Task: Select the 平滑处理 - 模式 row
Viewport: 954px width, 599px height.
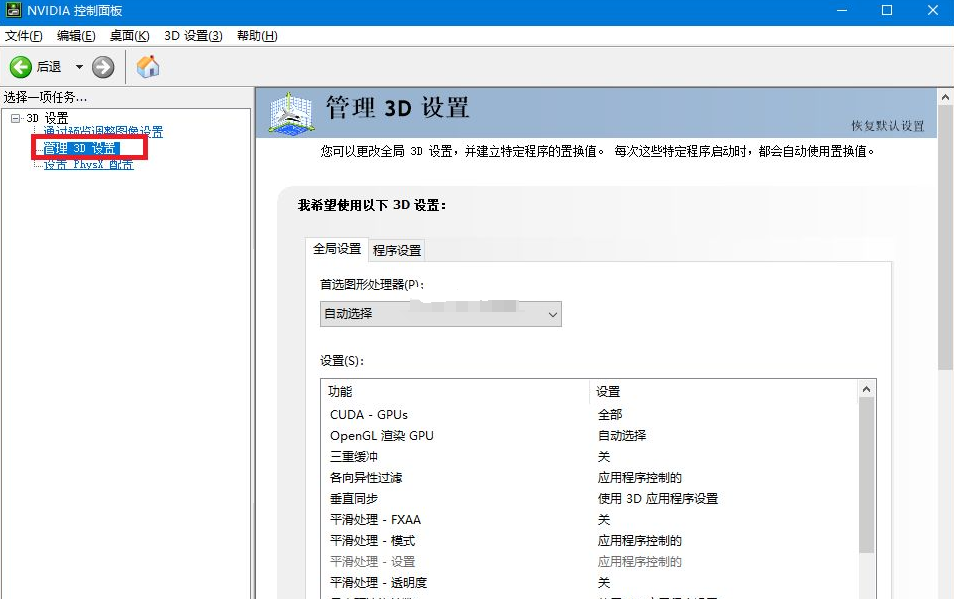Action: [589, 541]
